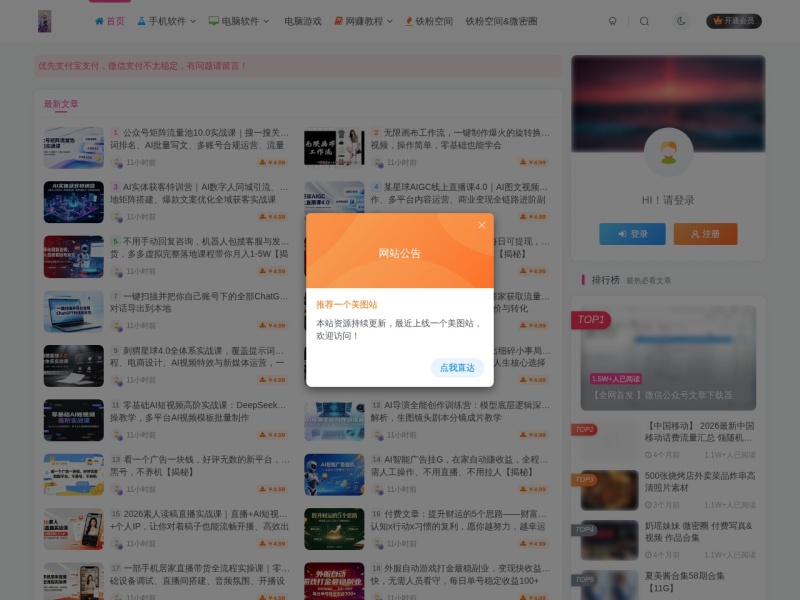Open article 17 一部手机居家直播带货

tap(199, 574)
